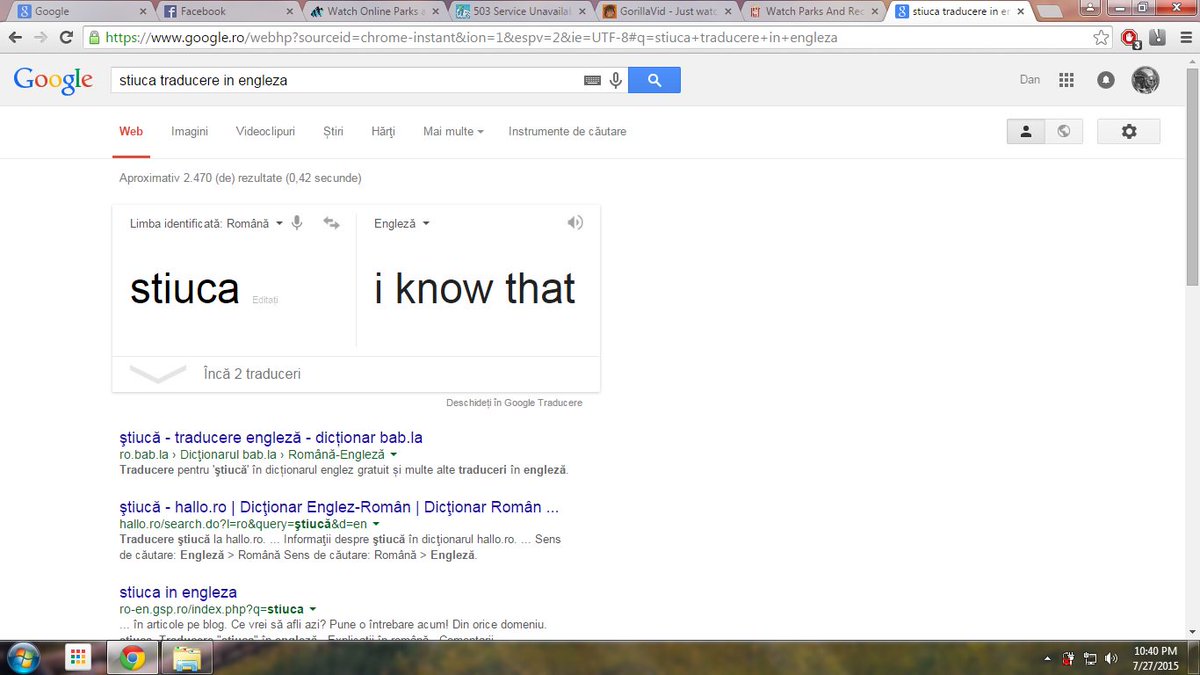Switch to Imagini tab

click(190, 131)
